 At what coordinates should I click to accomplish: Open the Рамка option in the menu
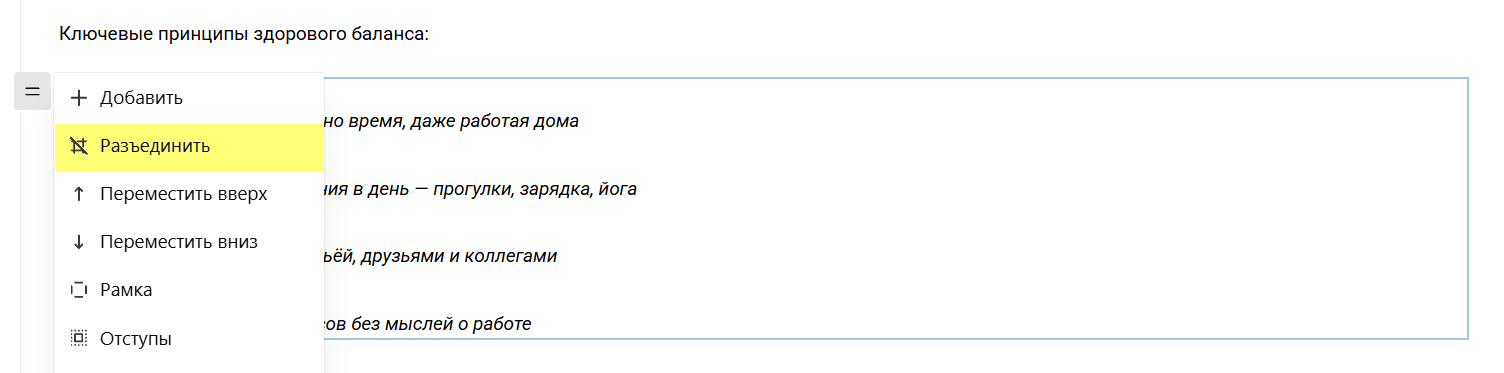coord(189,290)
